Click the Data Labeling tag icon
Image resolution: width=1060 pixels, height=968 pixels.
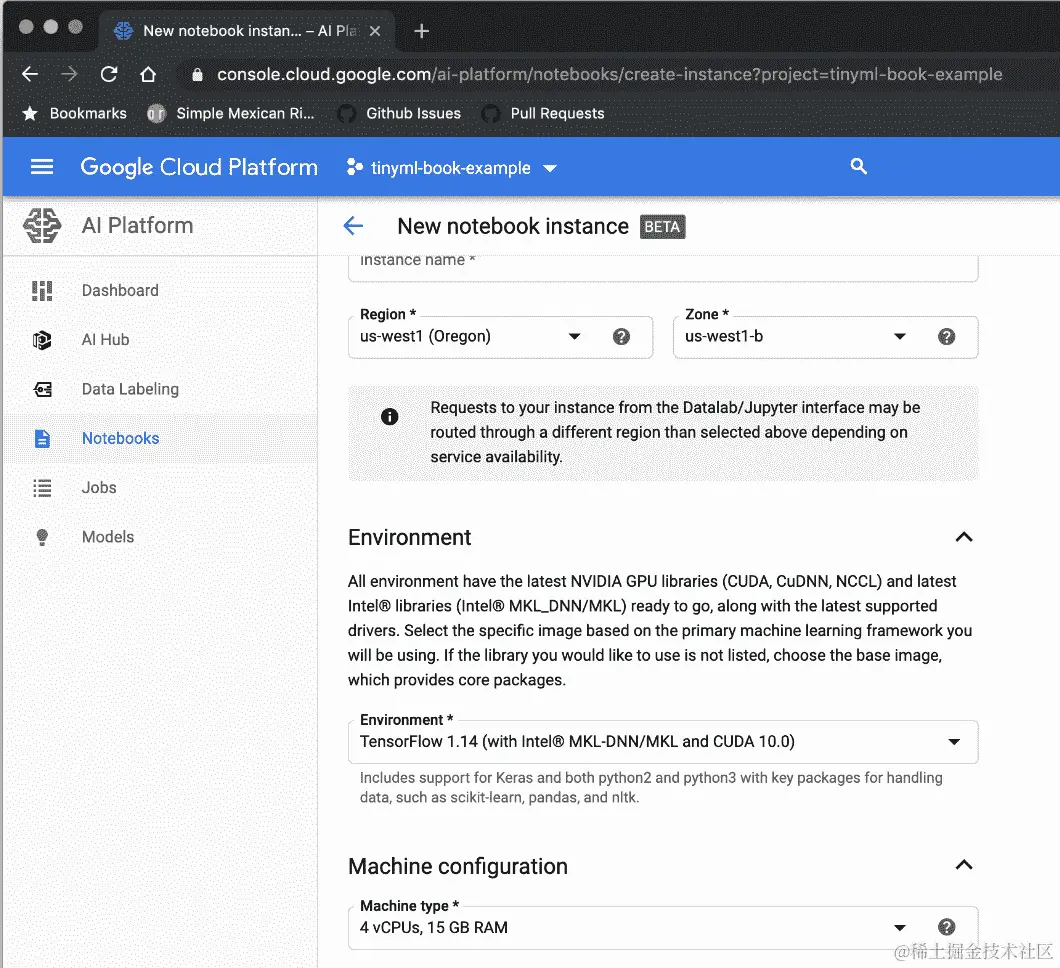(42, 389)
